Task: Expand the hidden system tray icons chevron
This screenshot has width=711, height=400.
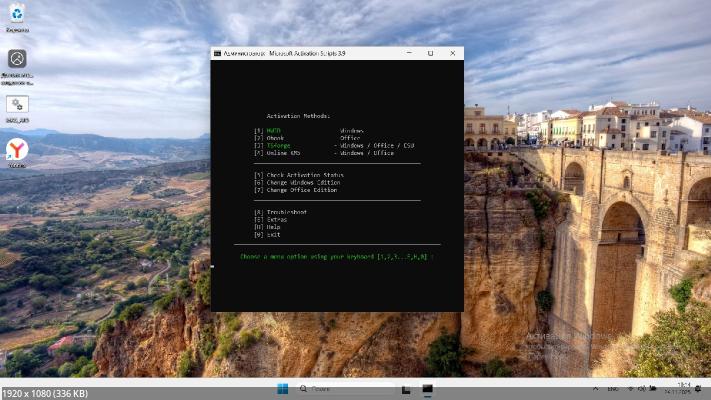Action: click(x=597, y=389)
